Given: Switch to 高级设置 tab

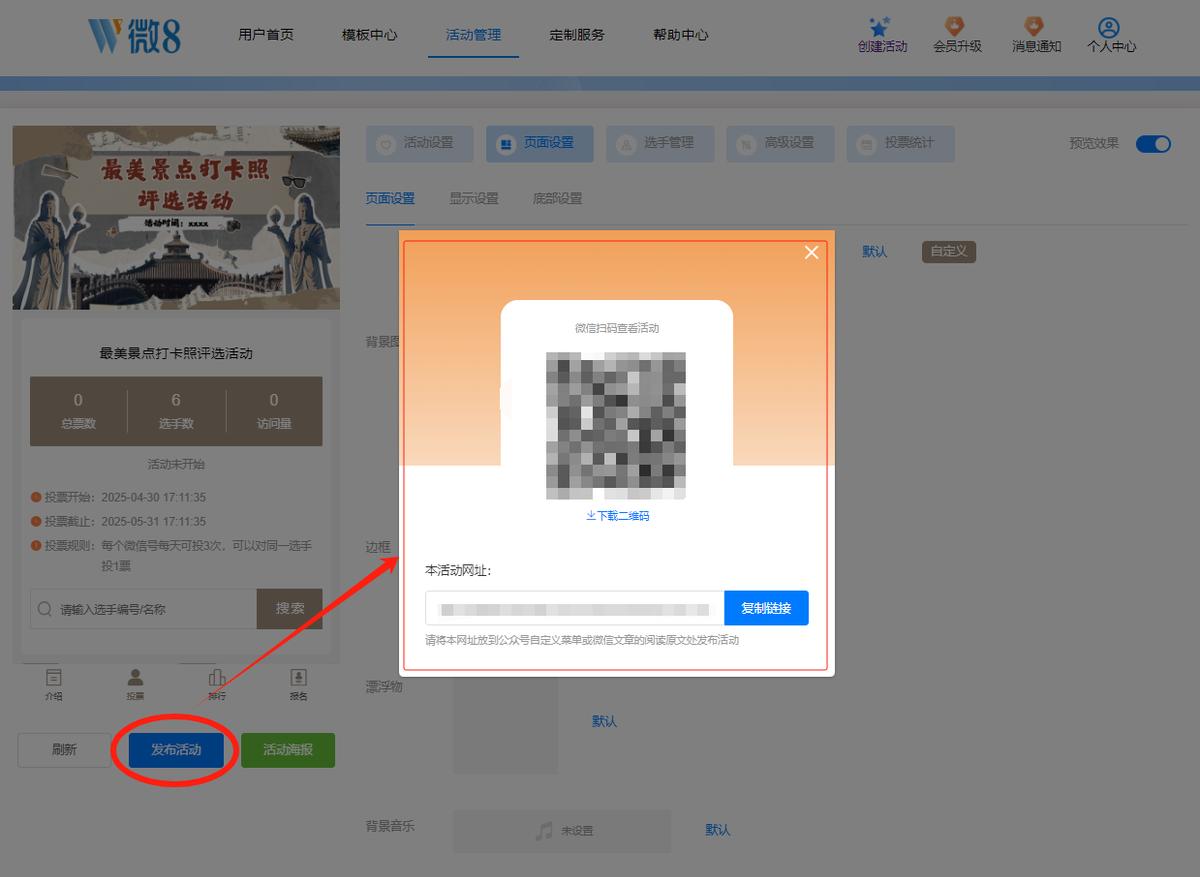Looking at the screenshot, I should (x=780, y=144).
